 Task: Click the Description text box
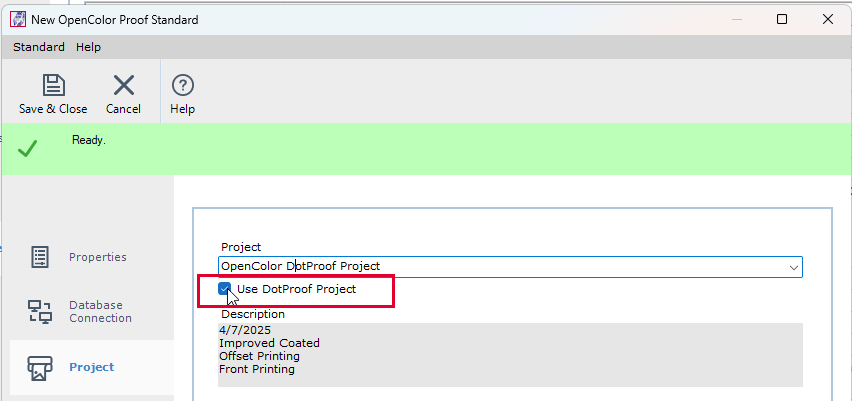pyautogui.click(x=510, y=355)
